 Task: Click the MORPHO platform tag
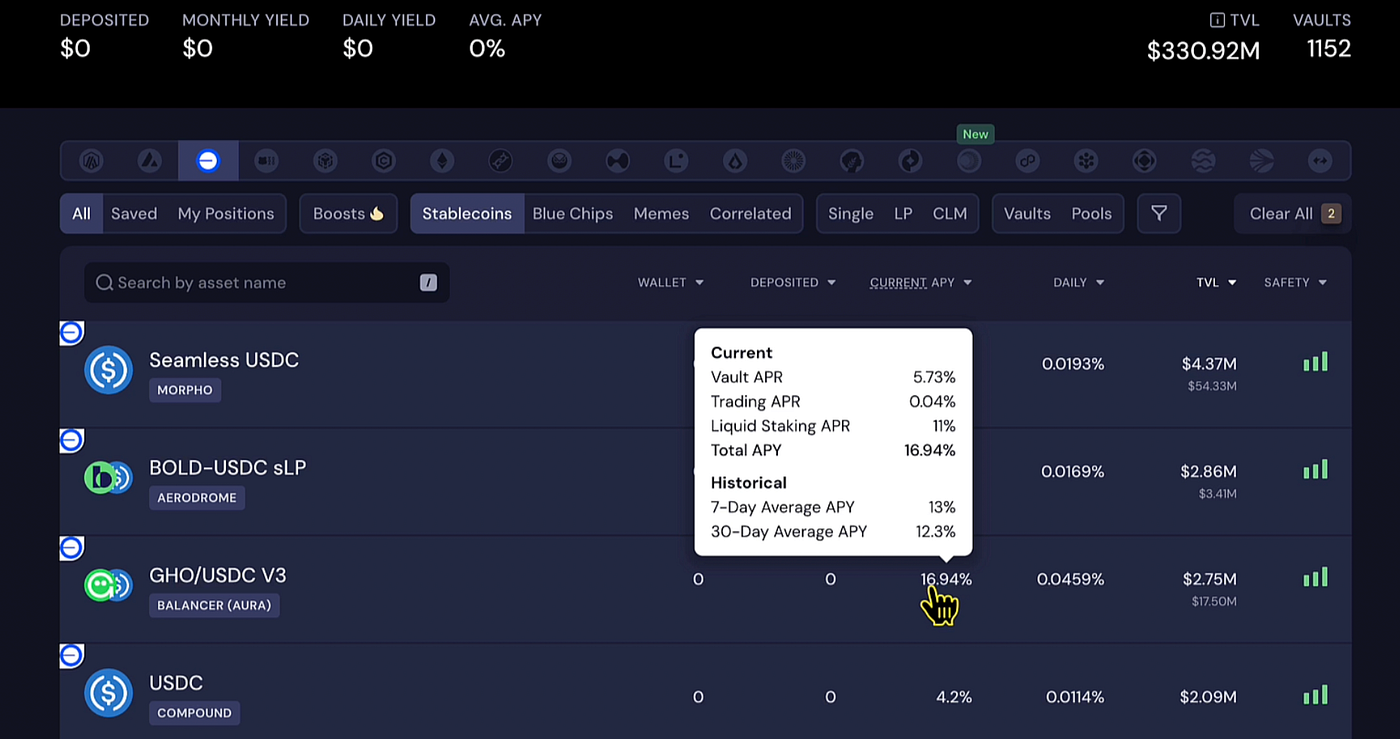coord(185,390)
